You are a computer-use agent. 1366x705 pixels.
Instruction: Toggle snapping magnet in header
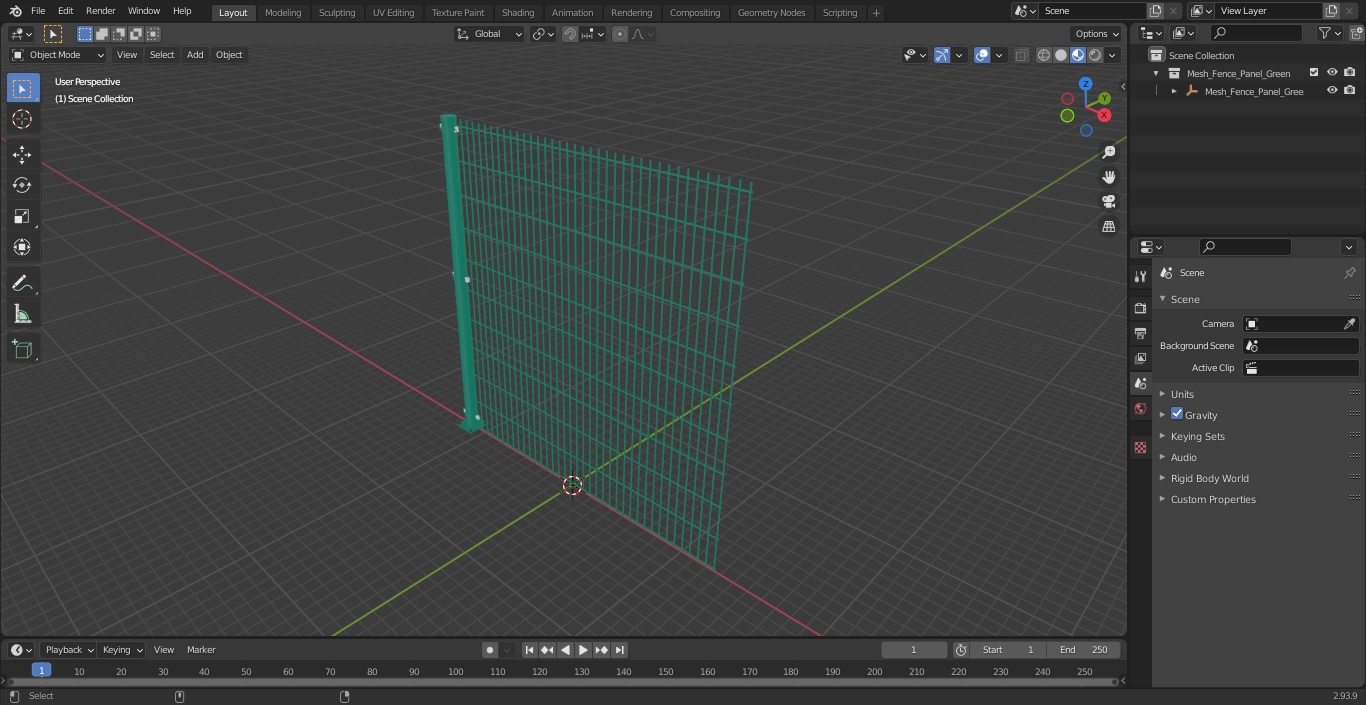(x=570, y=34)
